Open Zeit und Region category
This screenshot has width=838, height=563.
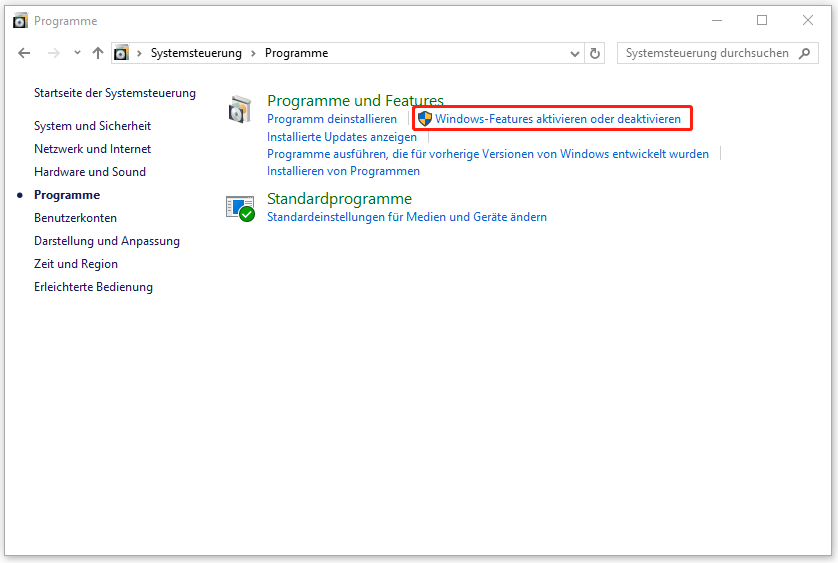[x=76, y=264]
